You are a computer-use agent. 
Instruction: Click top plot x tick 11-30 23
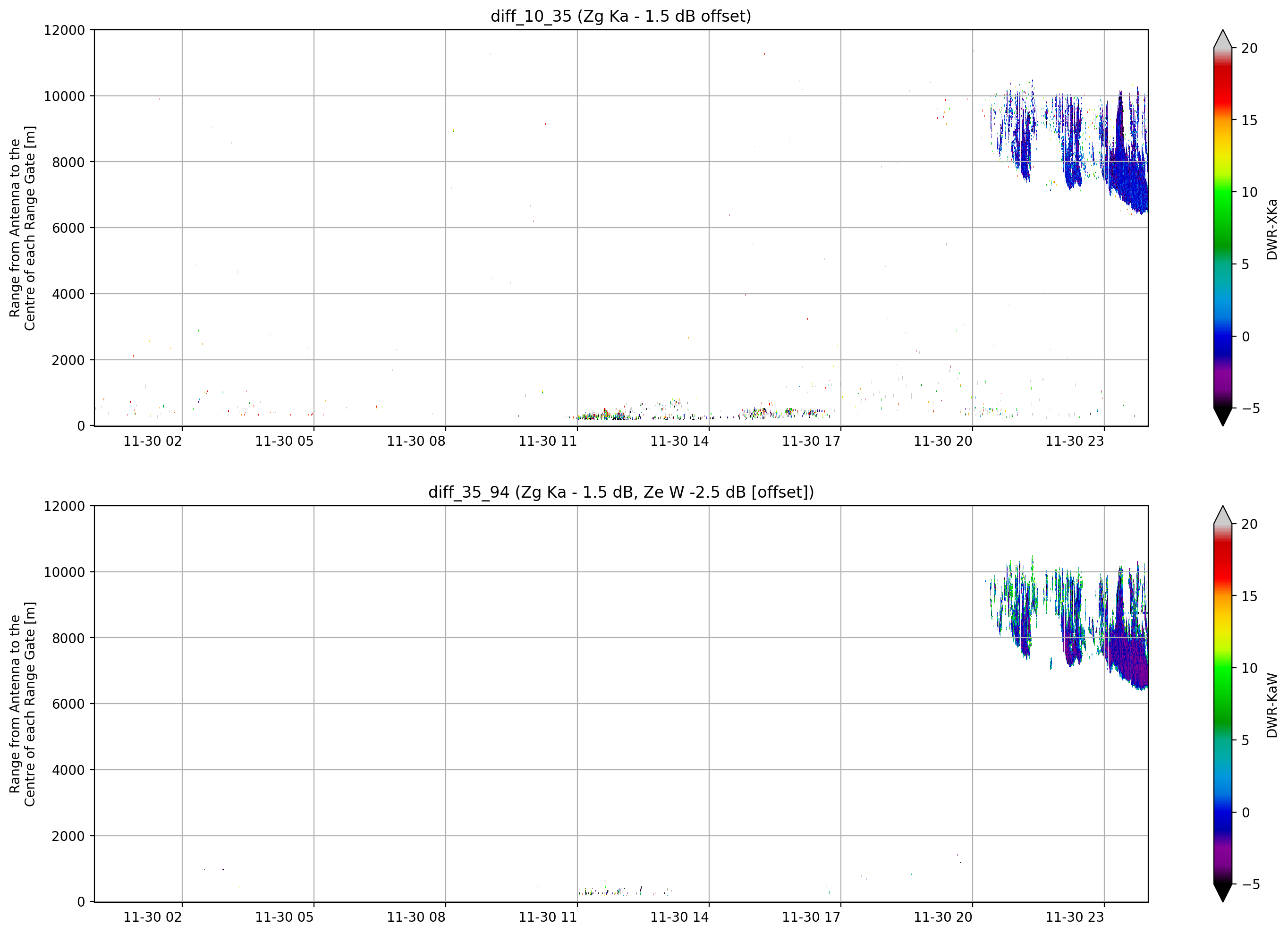click(1075, 442)
